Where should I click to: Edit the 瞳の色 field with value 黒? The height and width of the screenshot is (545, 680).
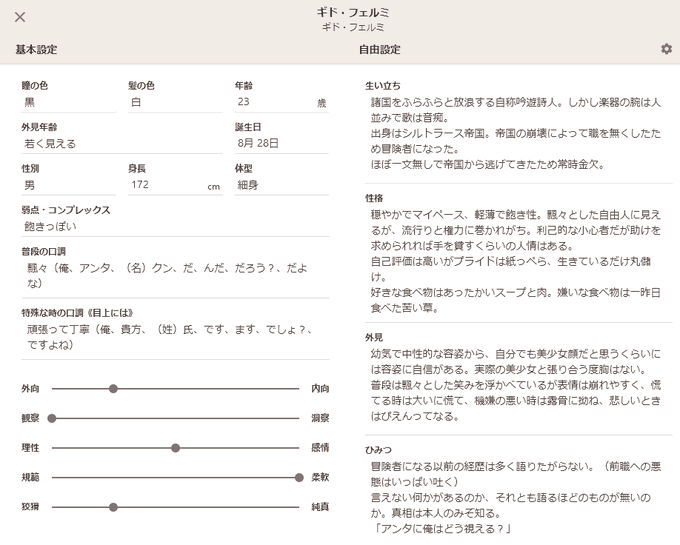[69, 102]
